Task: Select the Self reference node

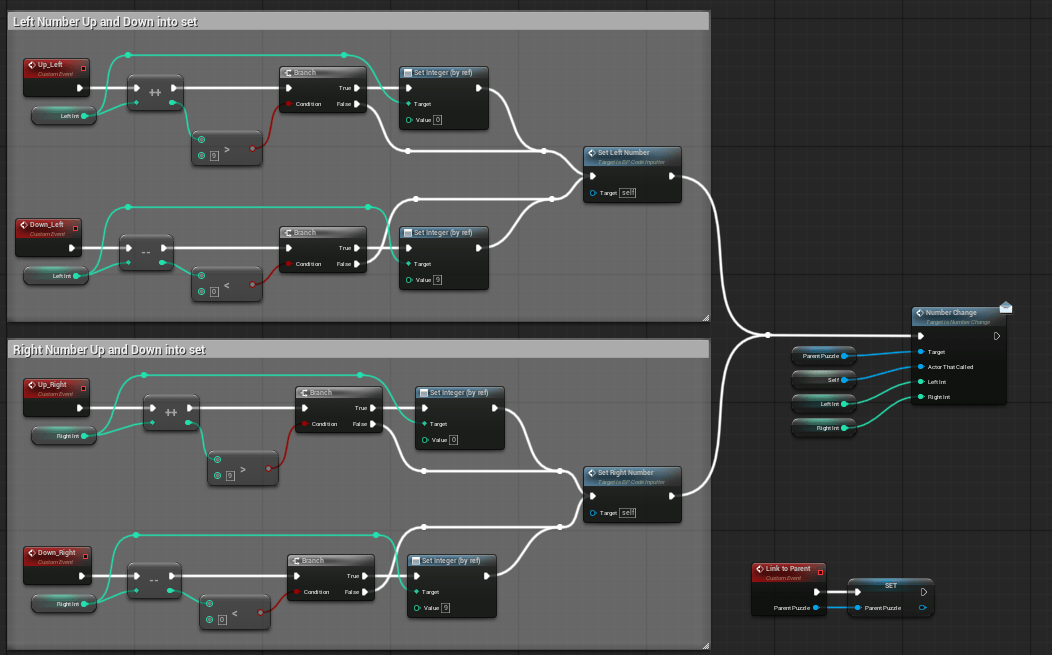Action: [x=824, y=380]
